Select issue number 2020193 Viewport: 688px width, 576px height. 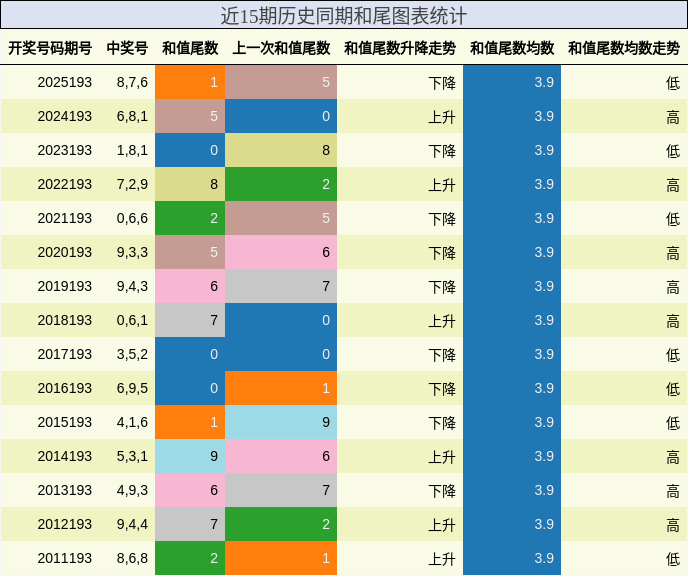click(64, 252)
